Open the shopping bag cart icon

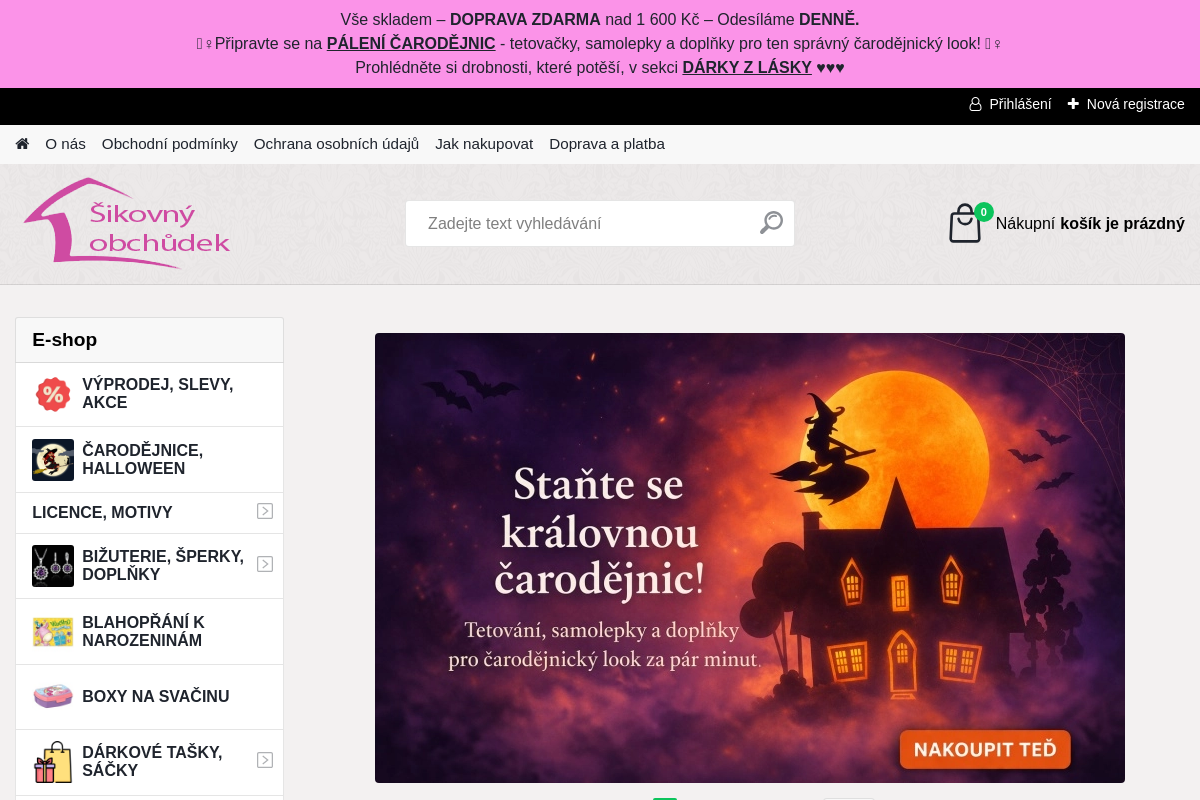pyautogui.click(x=965, y=224)
